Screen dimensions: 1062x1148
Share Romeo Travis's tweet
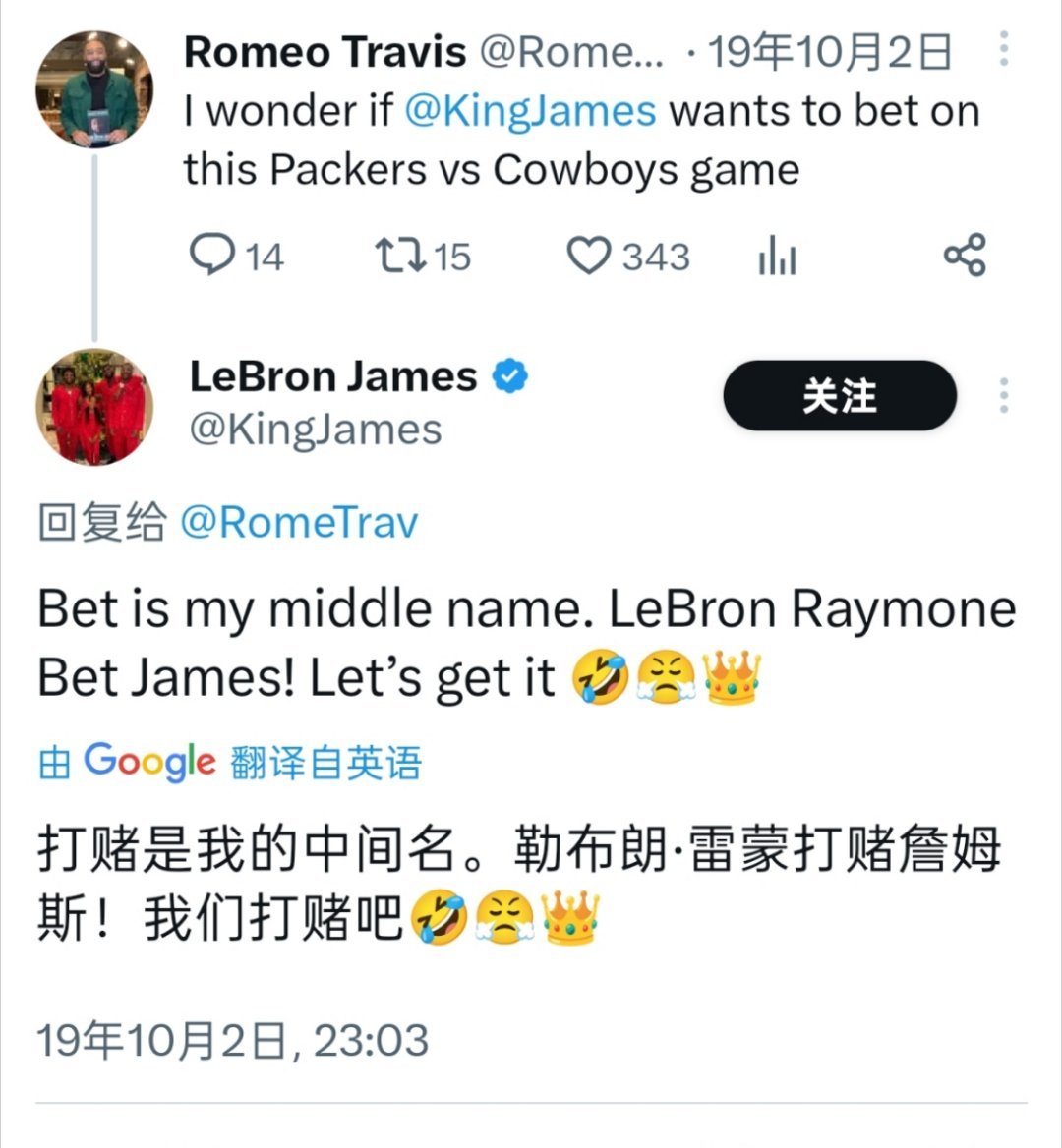[965, 255]
